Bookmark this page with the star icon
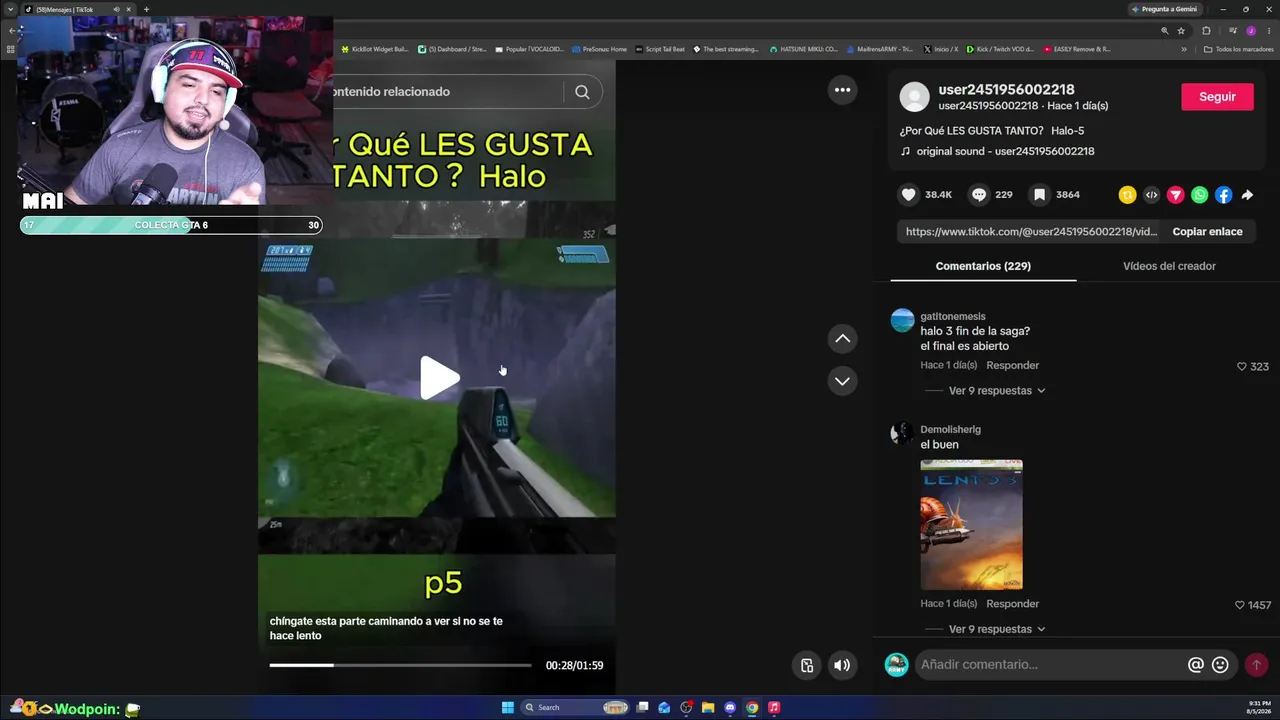The height and width of the screenshot is (720, 1280). 1181,31
